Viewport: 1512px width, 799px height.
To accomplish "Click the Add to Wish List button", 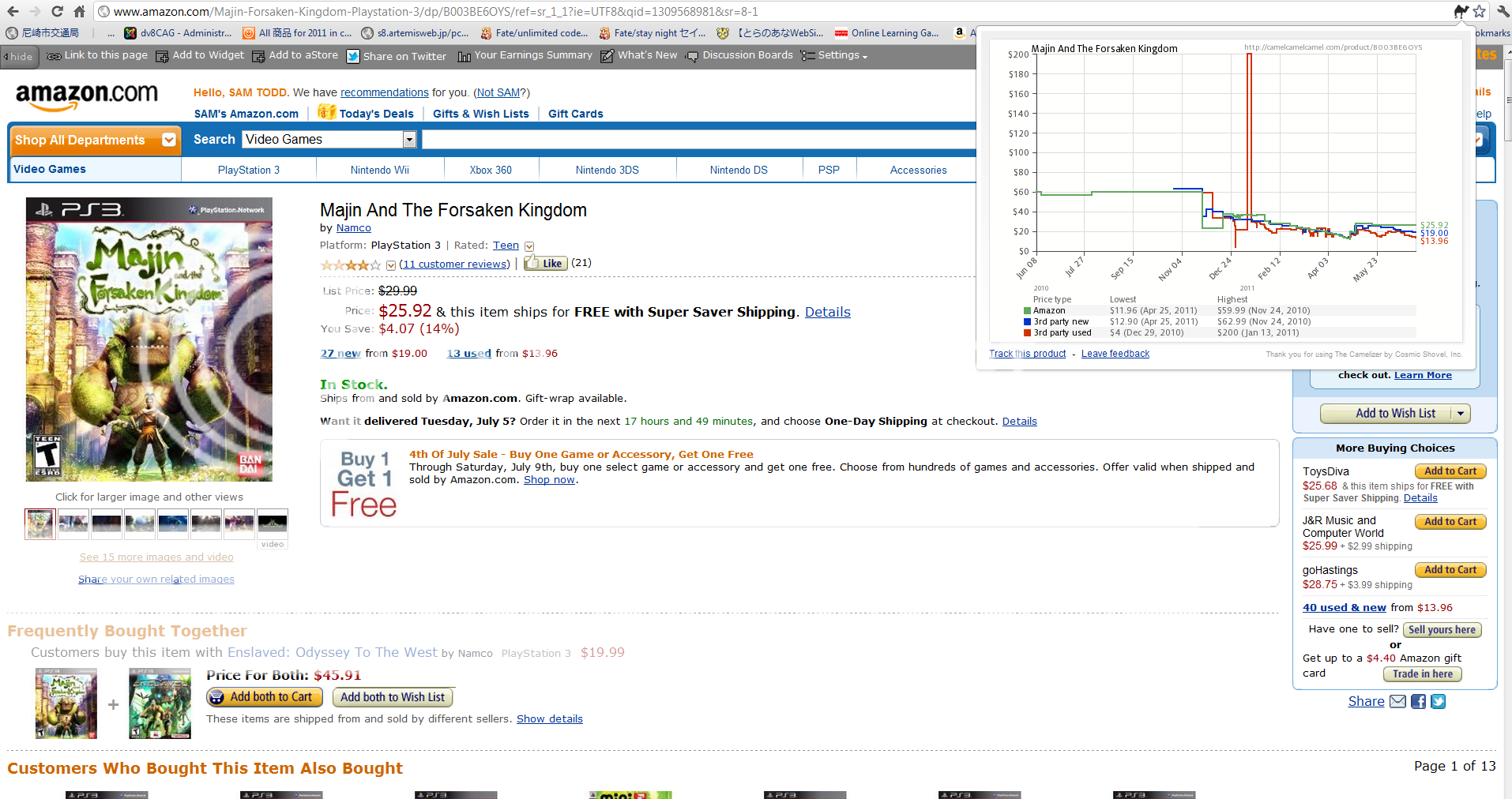I will pyautogui.click(x=1395, y=414).
